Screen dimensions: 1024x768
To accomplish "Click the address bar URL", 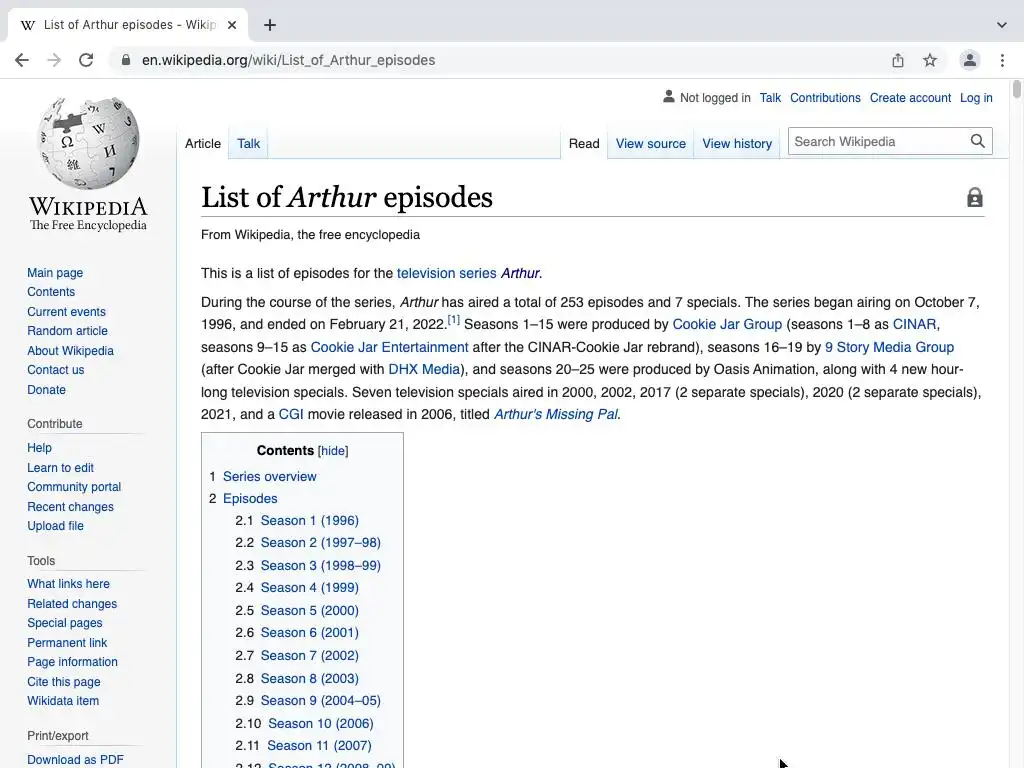I will [289, 60].
